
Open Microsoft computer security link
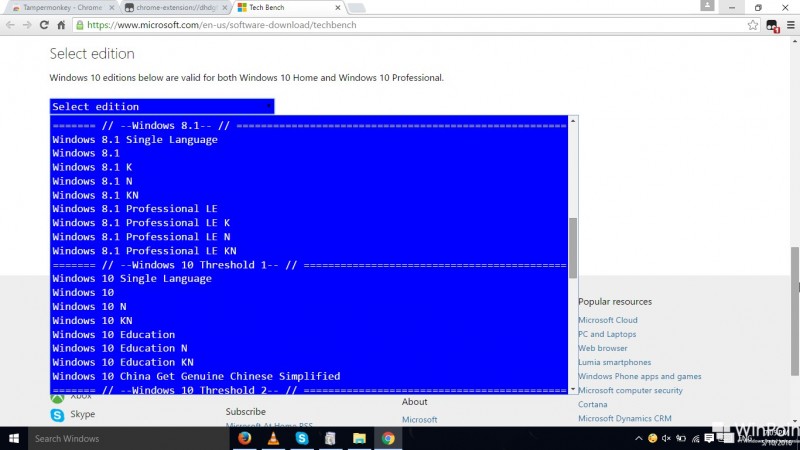630,390
